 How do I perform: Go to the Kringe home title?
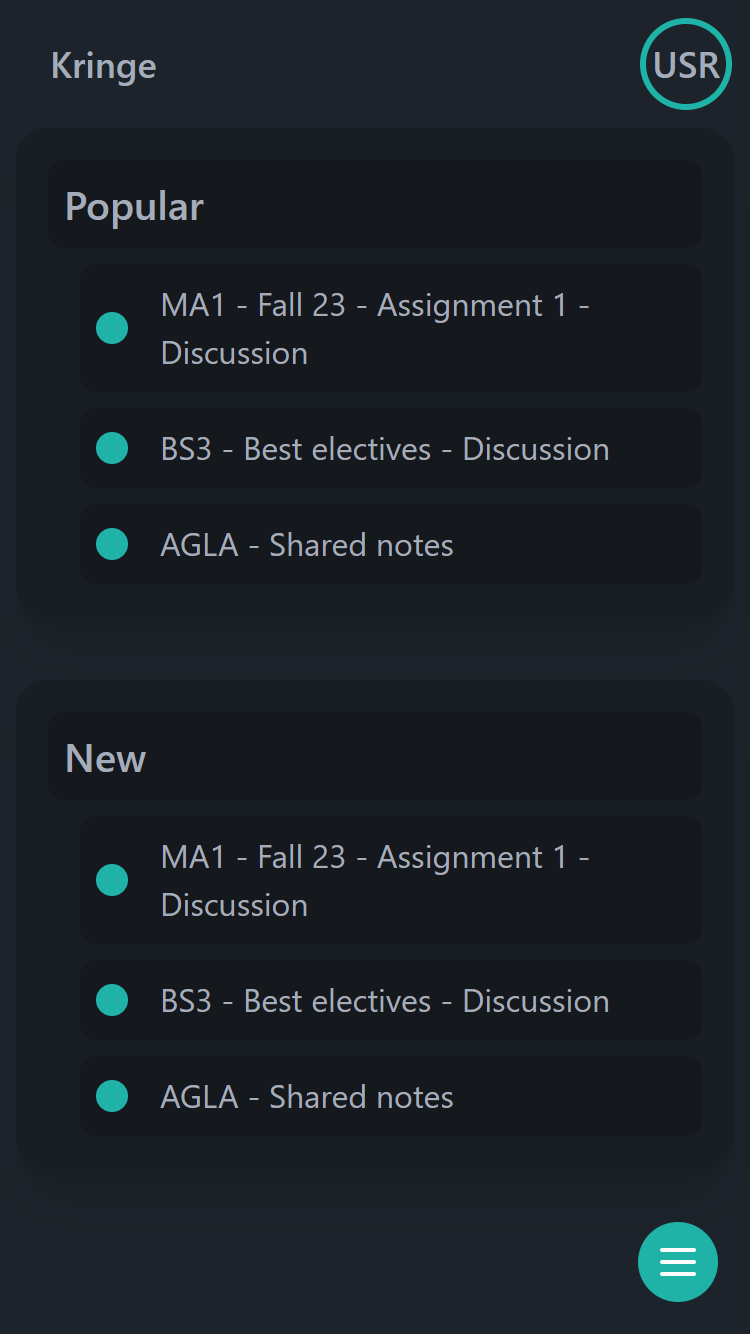pyautogui.click(x=104, y=66)
